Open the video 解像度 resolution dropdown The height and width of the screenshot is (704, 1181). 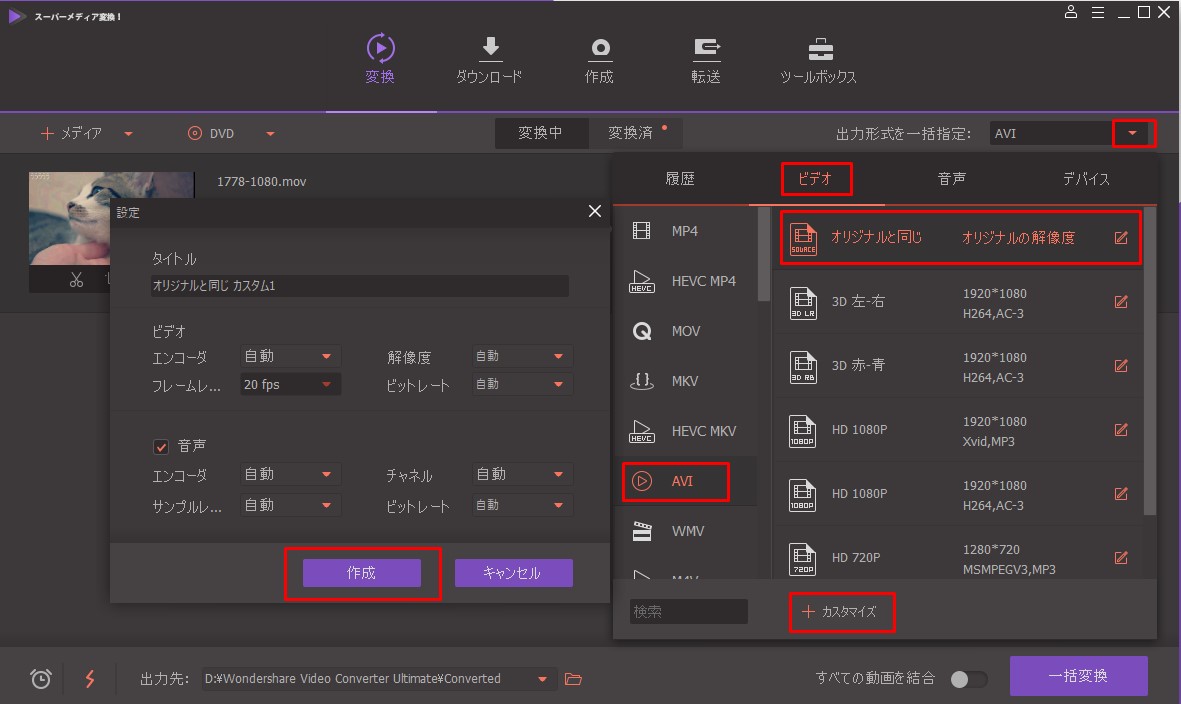(x=558, y=356)
